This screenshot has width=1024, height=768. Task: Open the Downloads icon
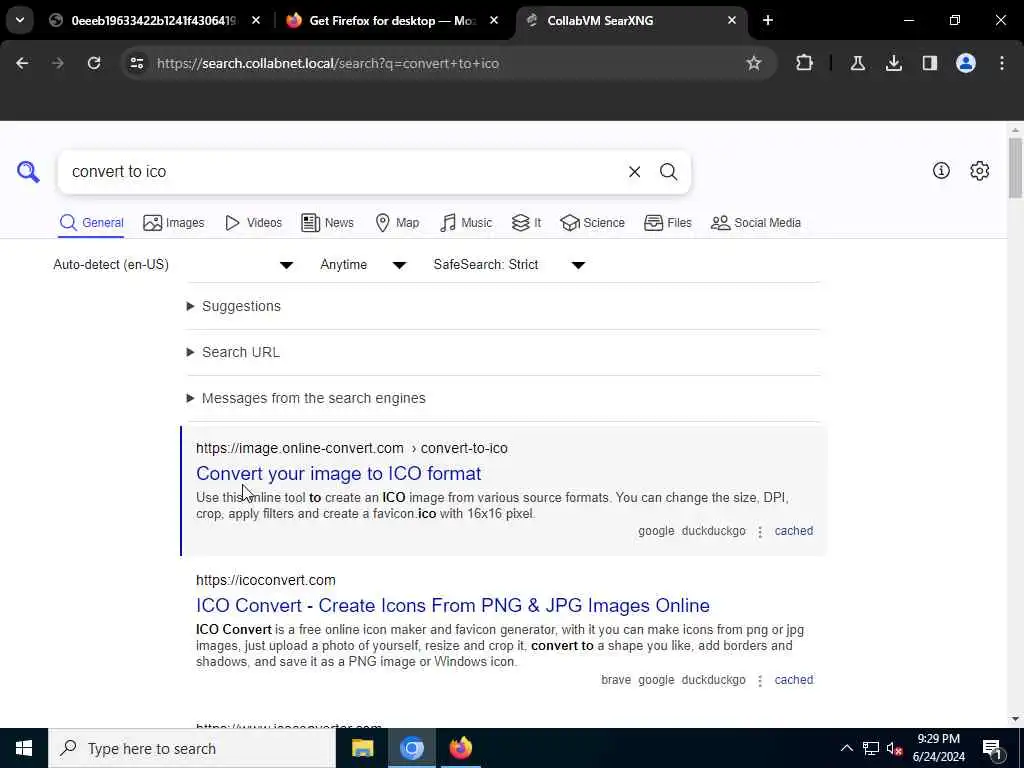893,63
